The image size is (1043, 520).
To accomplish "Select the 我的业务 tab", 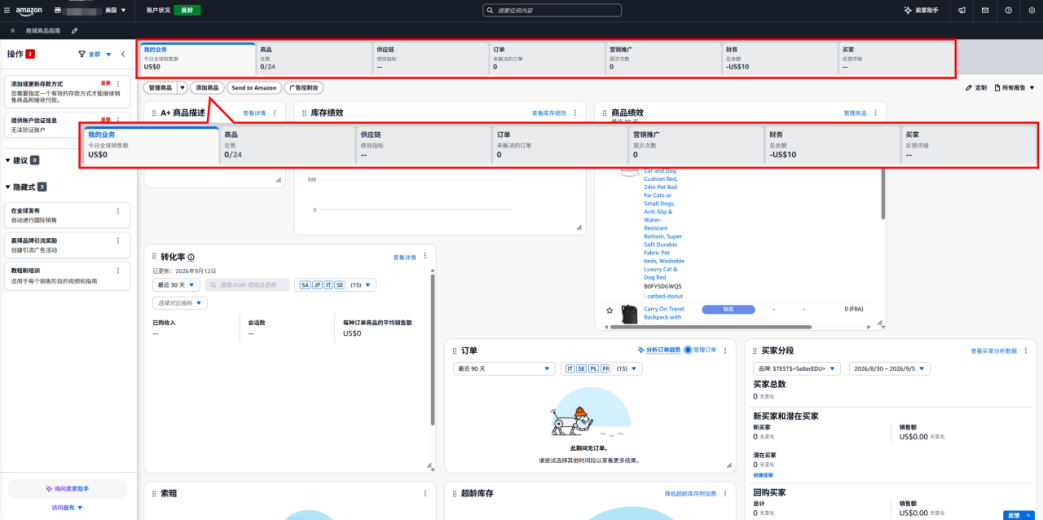I will (x=197, y=59).
